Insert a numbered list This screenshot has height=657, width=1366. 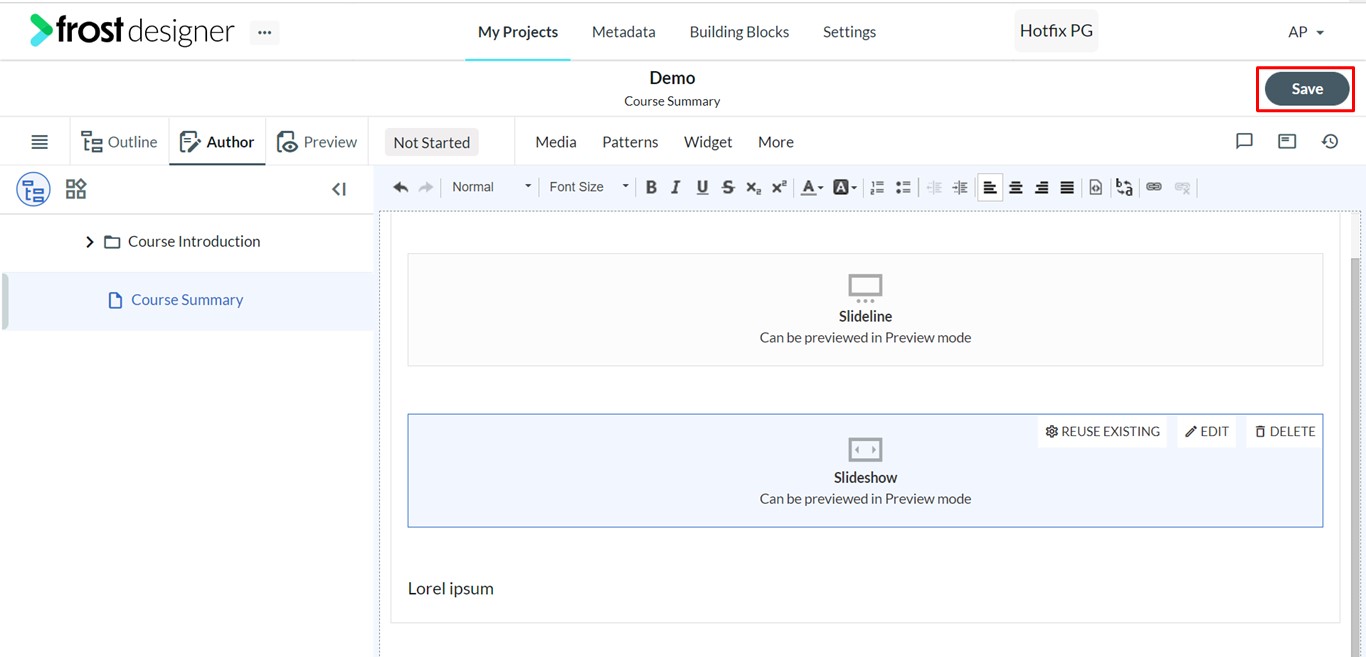(x=877, y=187)
